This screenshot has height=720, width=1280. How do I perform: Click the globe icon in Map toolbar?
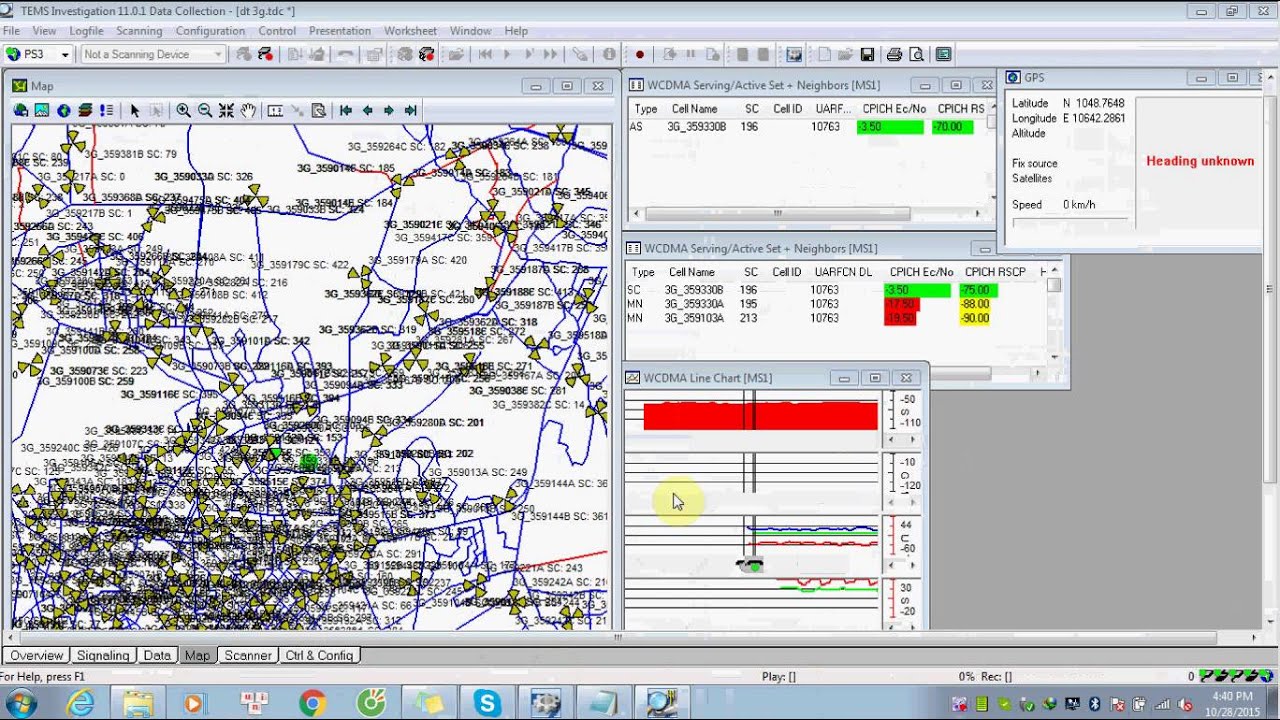click(63, 110)
